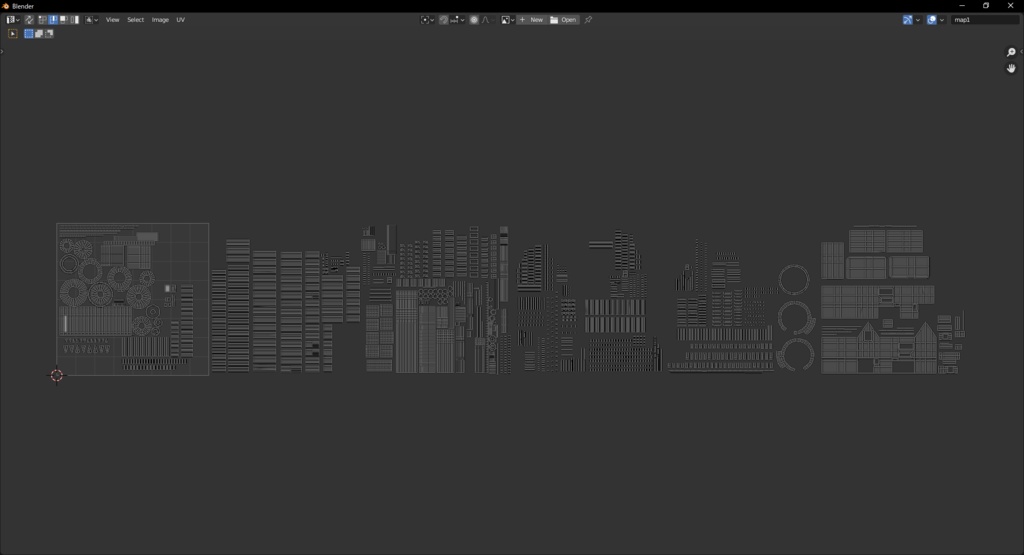The image size is (1024, 555).
Task: Expand overlay options dropdown
Action: (x=942, y=20)
